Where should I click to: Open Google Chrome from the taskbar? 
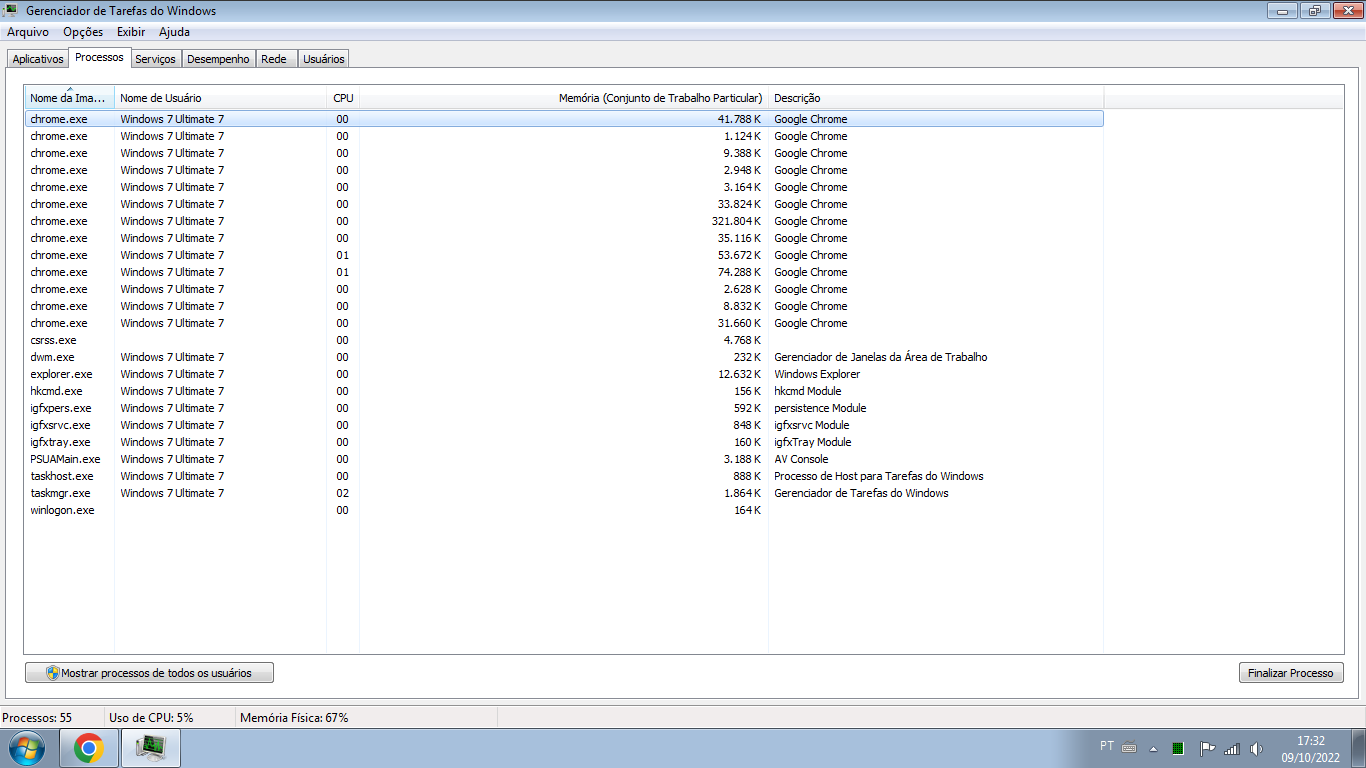click(x=89, y=748)
